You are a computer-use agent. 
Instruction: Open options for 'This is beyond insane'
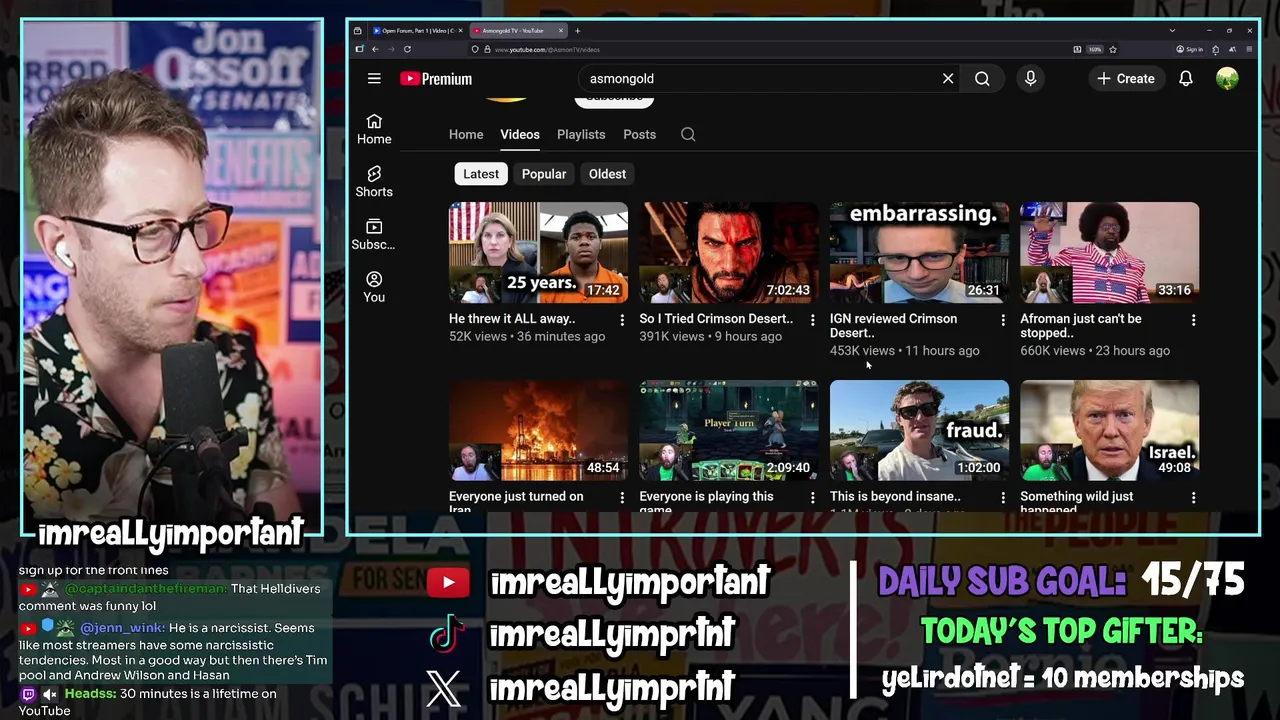pos(1003,497)
